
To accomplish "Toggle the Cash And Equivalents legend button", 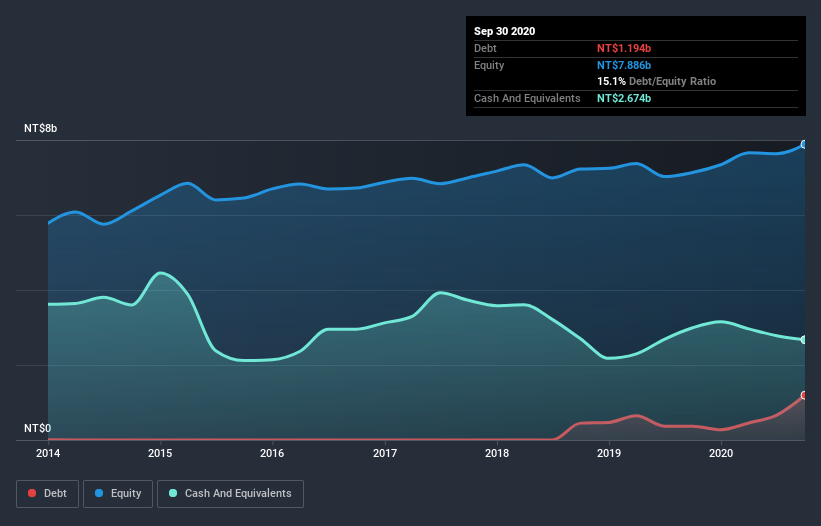I will click(x=230, y=494).
